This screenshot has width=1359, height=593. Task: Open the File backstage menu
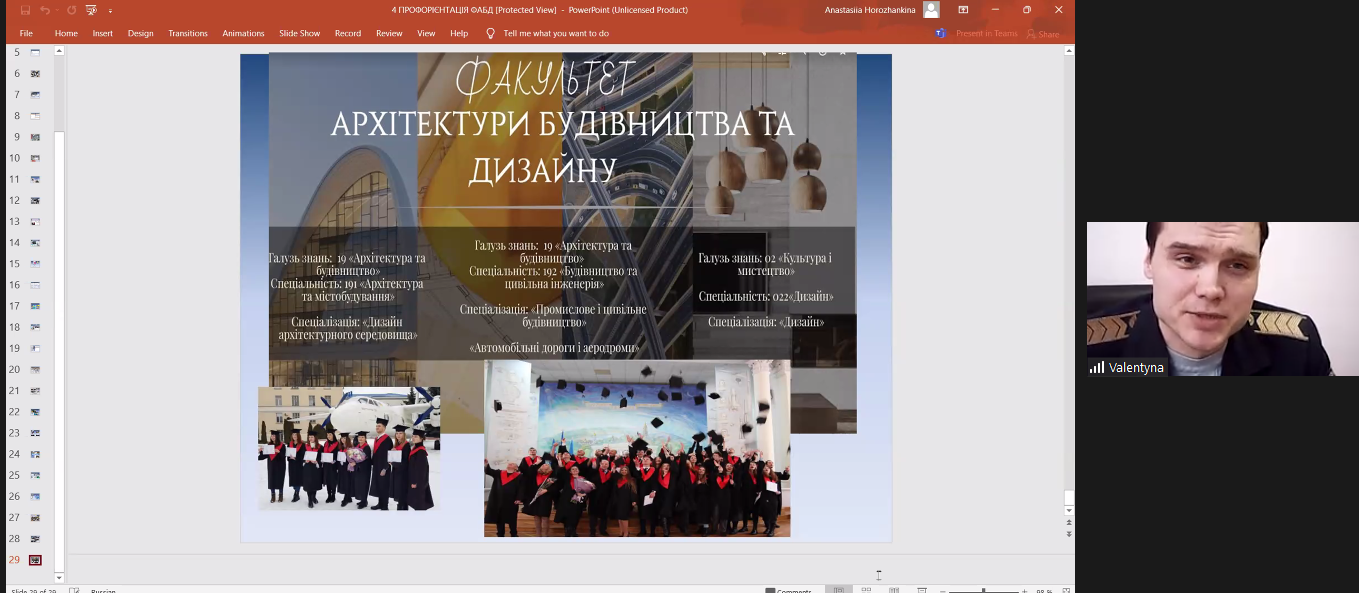tap(26, 33)
